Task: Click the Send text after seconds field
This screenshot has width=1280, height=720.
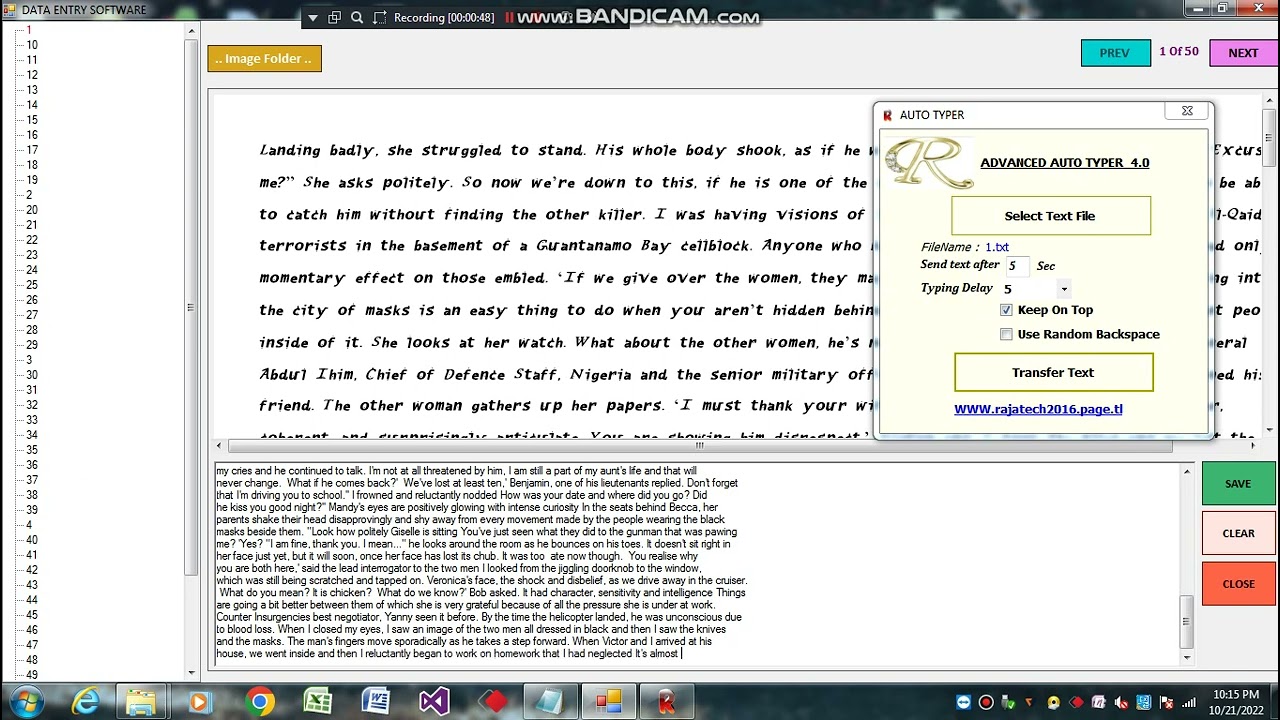Action: (1017, 266)
